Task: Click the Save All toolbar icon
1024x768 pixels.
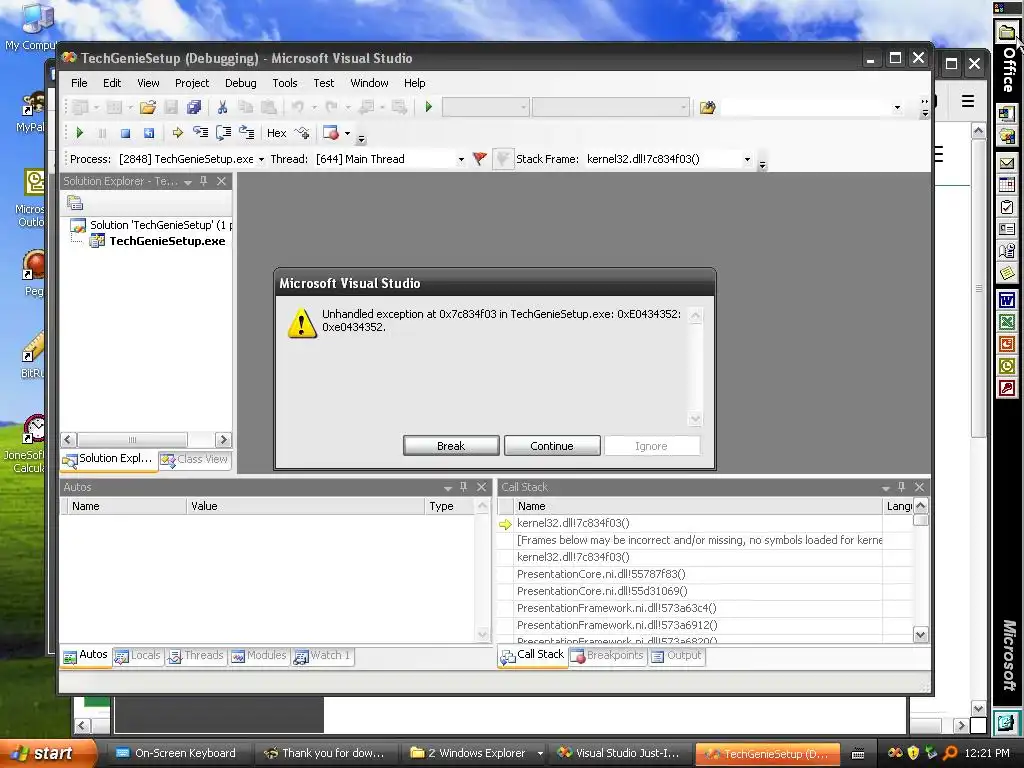Action: coord(194,107)
